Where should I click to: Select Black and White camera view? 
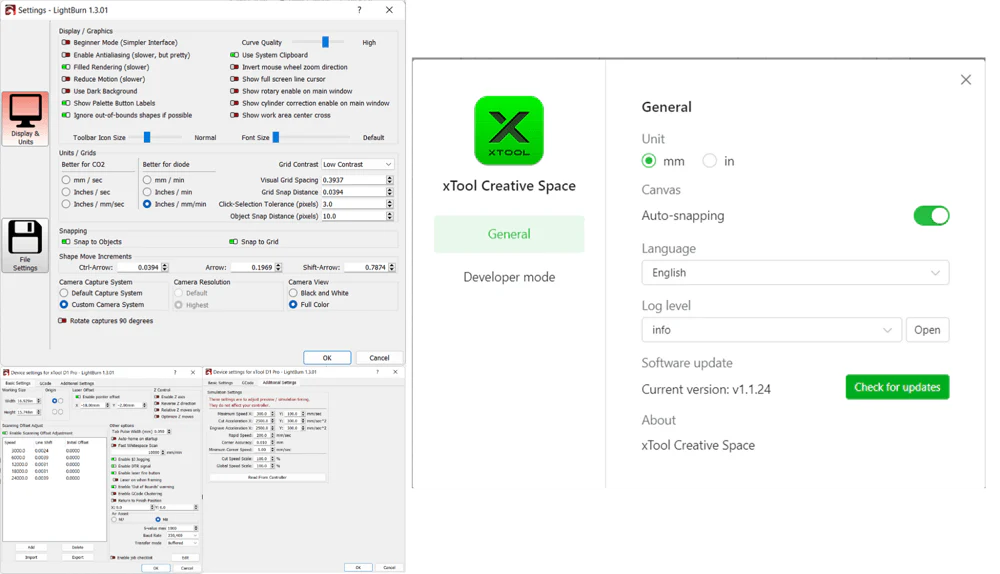pyautogui.click(x=293, y=293)
